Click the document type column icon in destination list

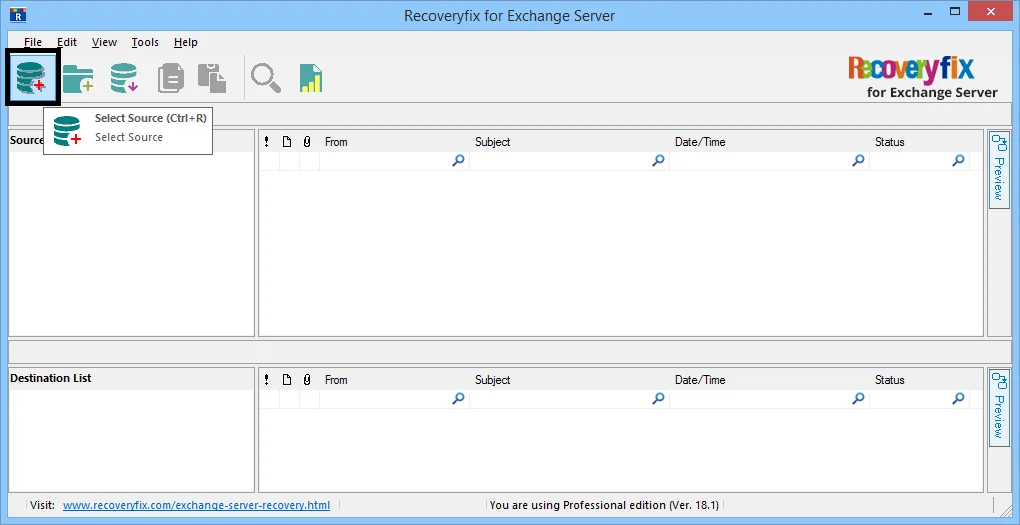click(287, 380)
